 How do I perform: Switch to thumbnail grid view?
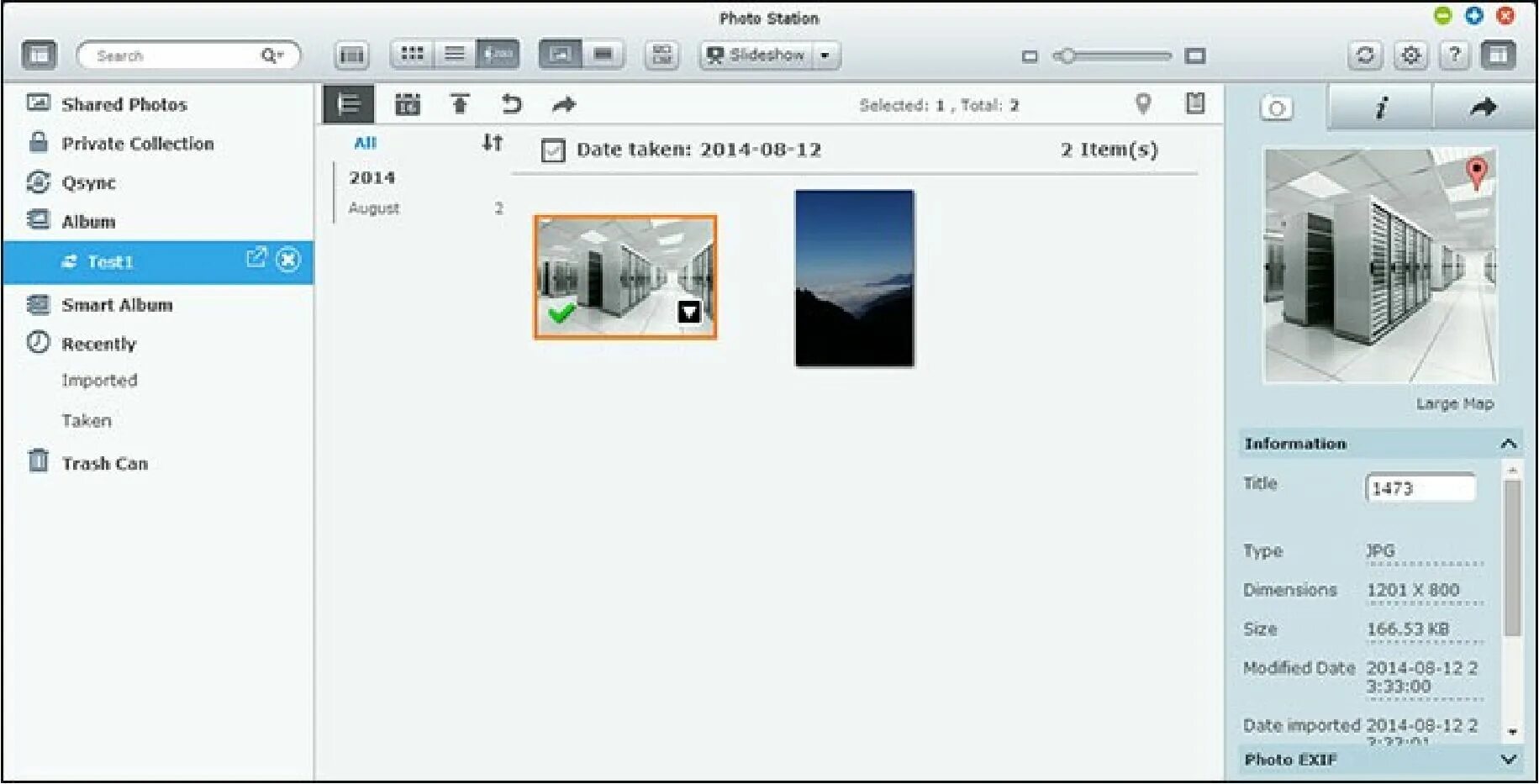(x=412, y=55)
